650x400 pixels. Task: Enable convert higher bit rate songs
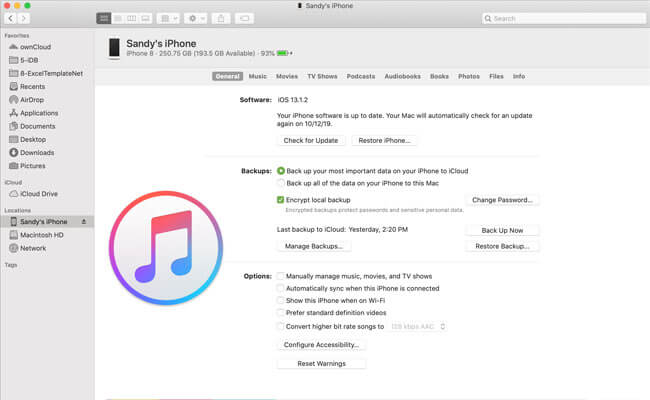[281, 326]
